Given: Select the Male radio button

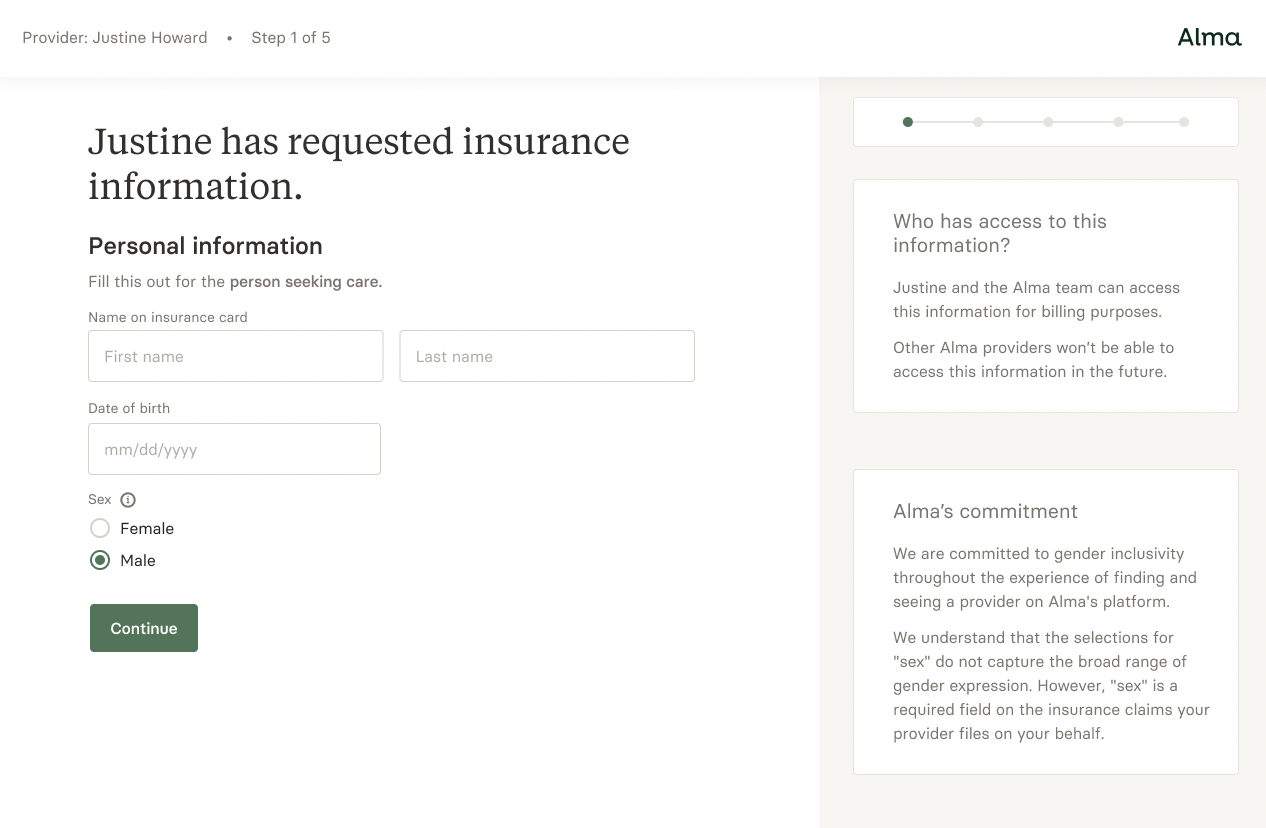Looking at the screenshot, I should pyautogui.click(x=100, y=560).
